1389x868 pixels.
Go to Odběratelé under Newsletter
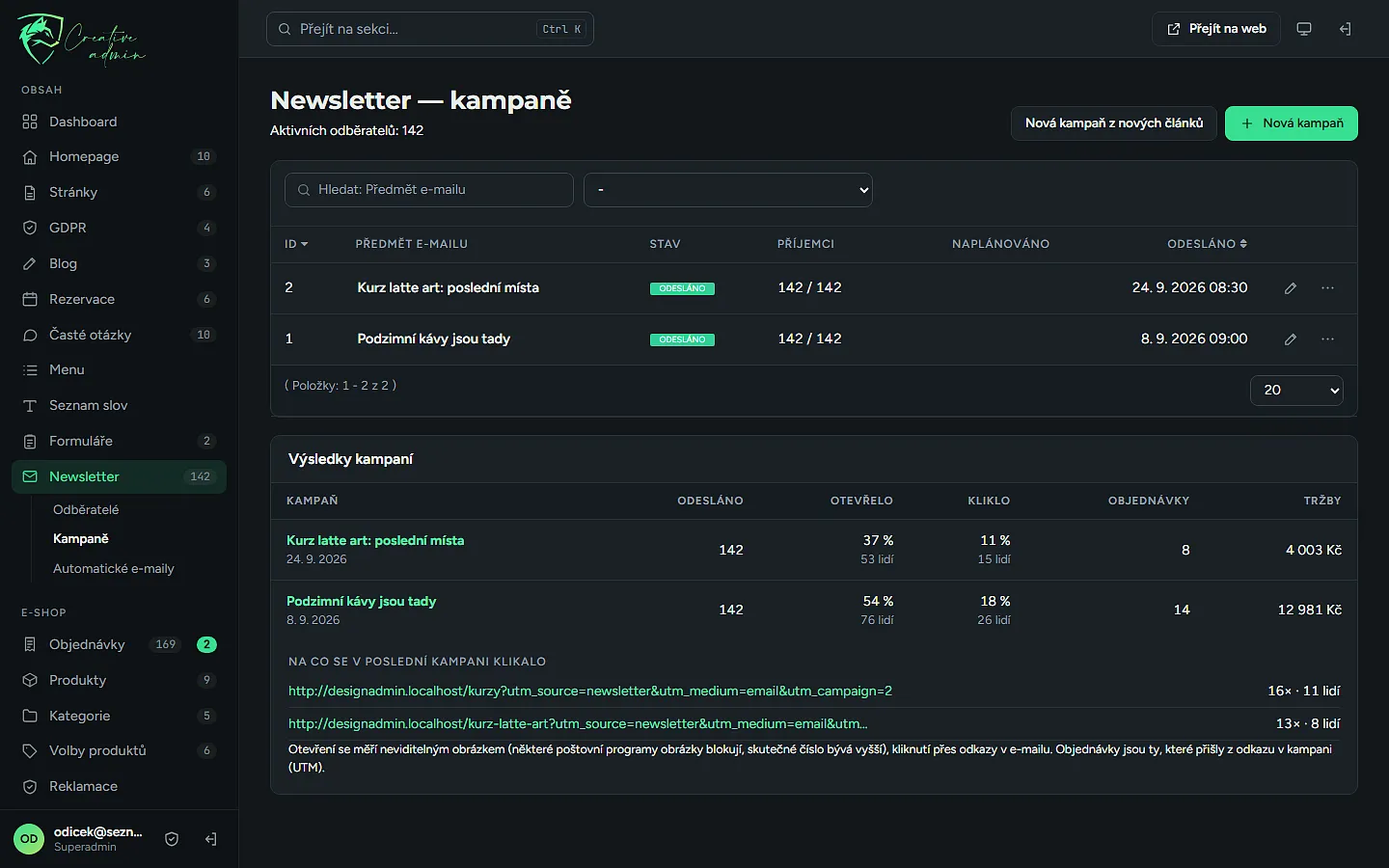86,509
